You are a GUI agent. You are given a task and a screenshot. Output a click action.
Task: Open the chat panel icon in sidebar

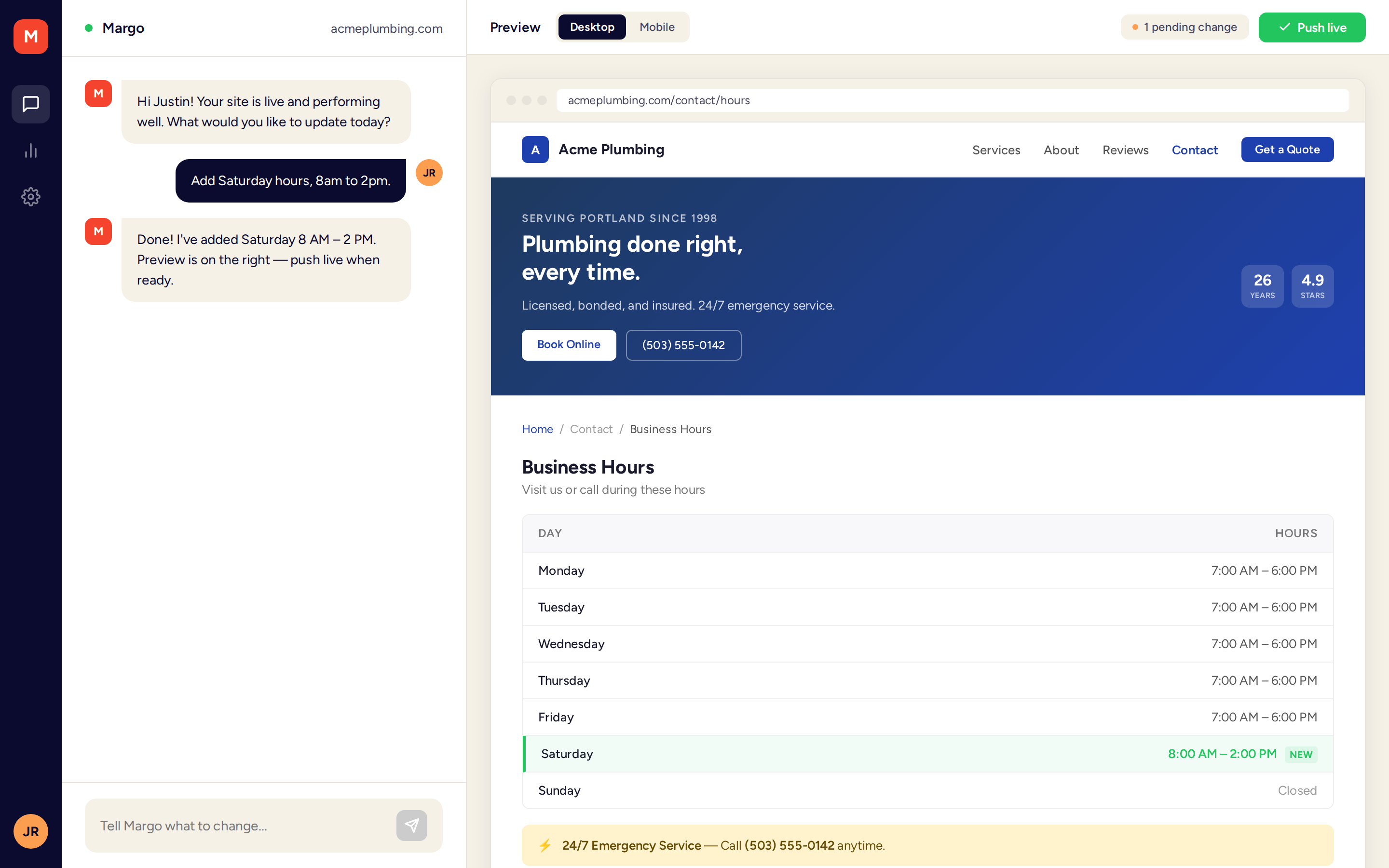coord(31,104)
